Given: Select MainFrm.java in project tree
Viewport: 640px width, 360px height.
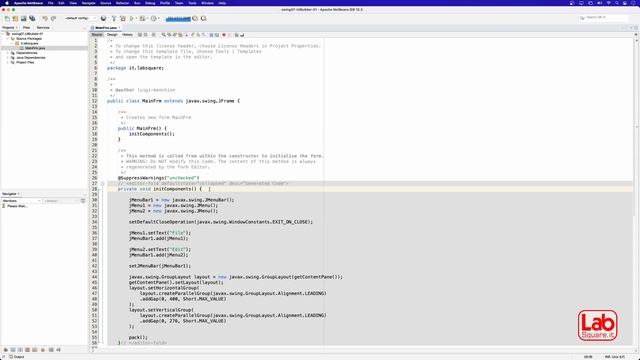Looking at the screenshot, I should coord(35,48).
